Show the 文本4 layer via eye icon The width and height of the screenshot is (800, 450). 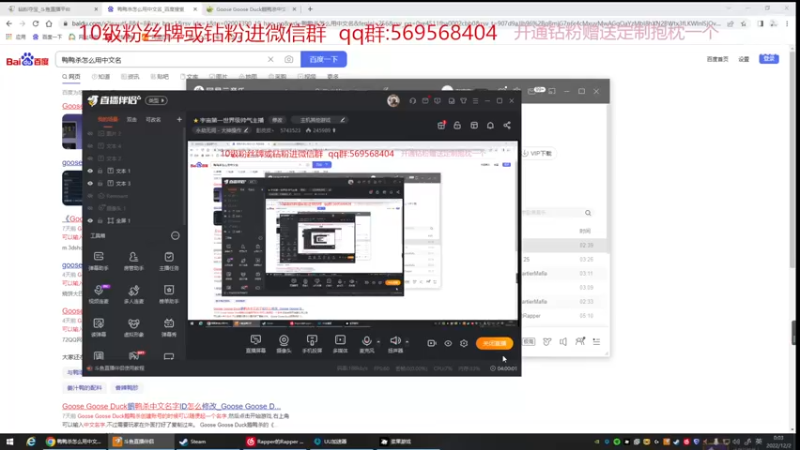pos(90,146)
